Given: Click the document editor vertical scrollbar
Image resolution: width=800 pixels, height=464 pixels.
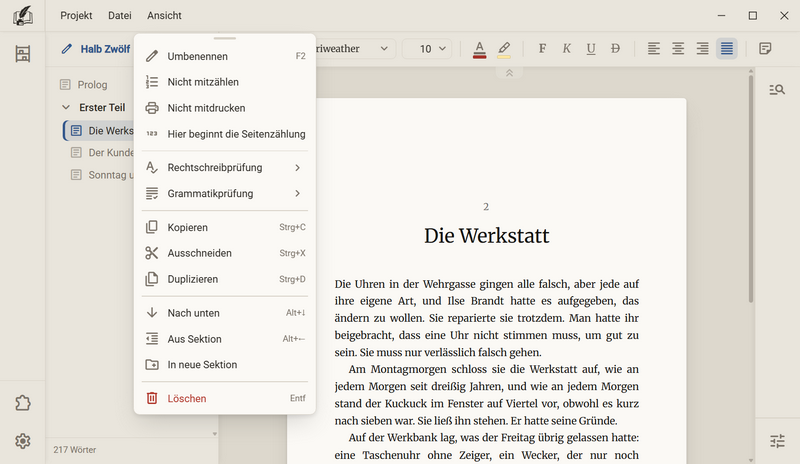Looking at the screenshot, I should point(751,189).
